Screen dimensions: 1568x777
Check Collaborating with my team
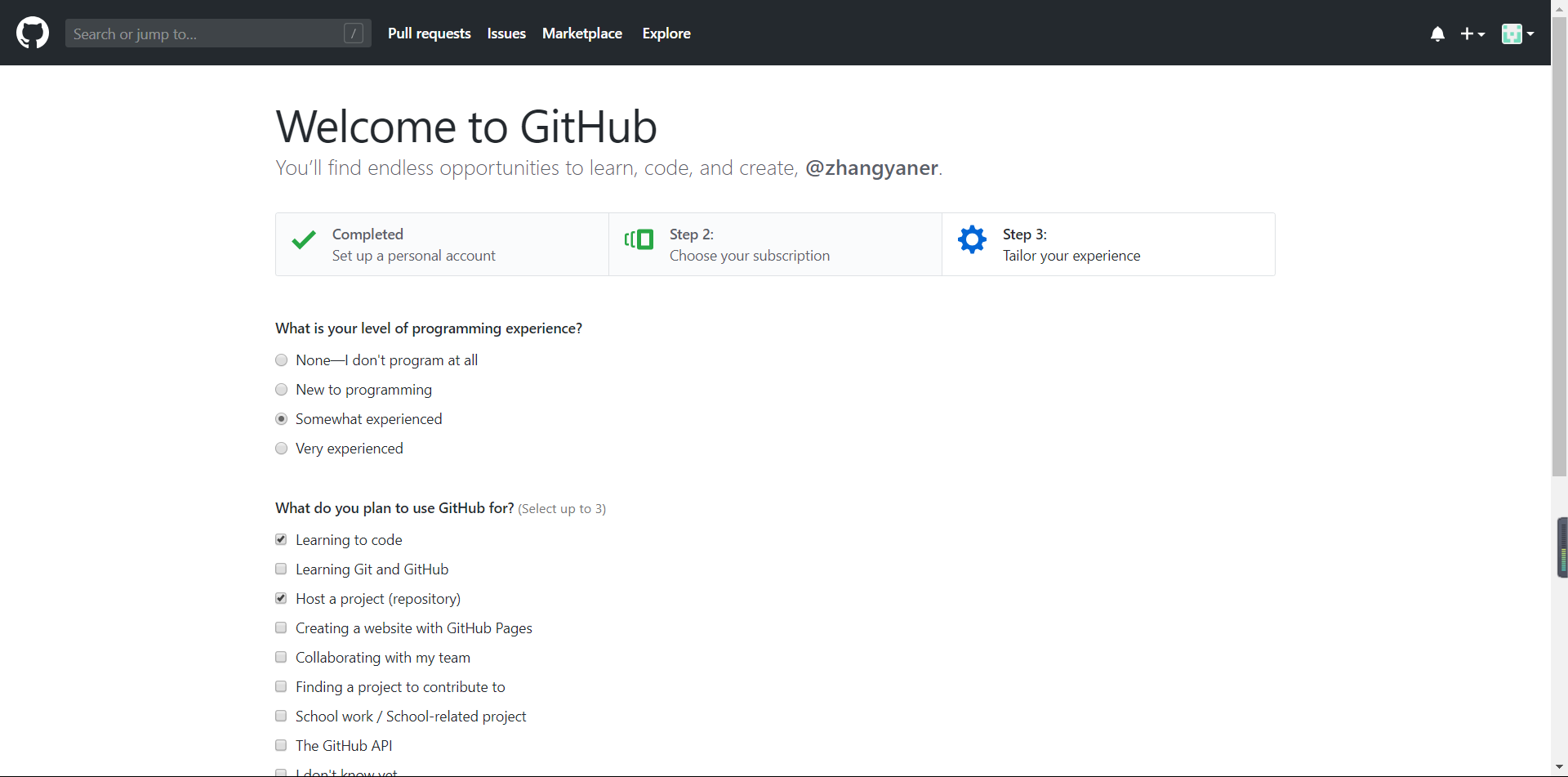281,657
